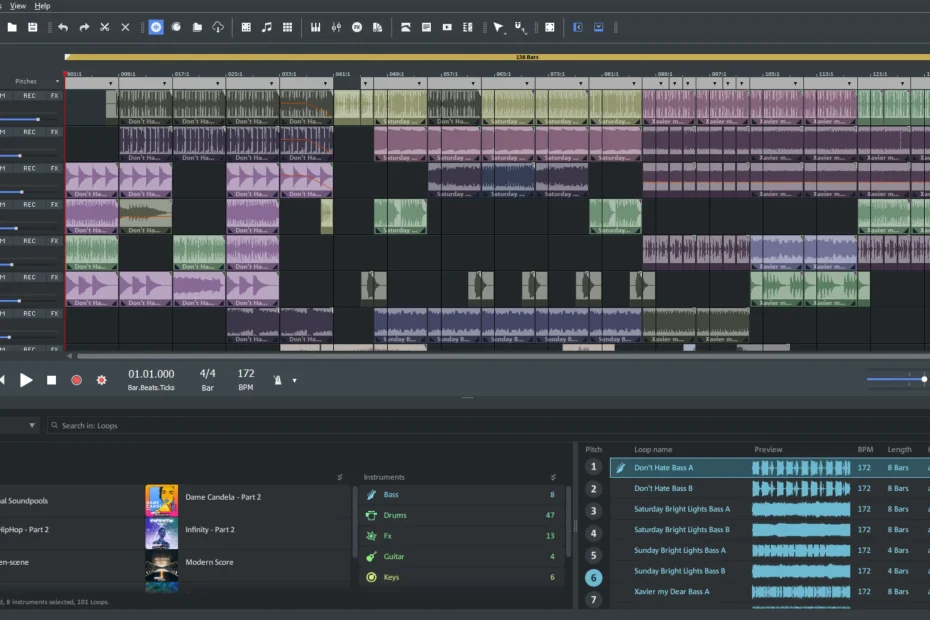The image size is (930, 620).
Task: Click the music note icon in toolbar
Action: click(266, 27)
